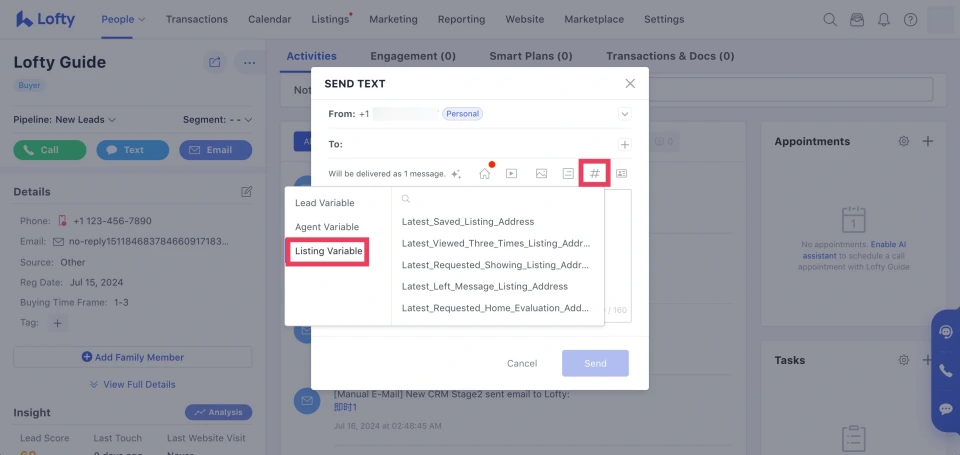Open the Pipeline New Leads dropdown

click(x=65, y=120)
